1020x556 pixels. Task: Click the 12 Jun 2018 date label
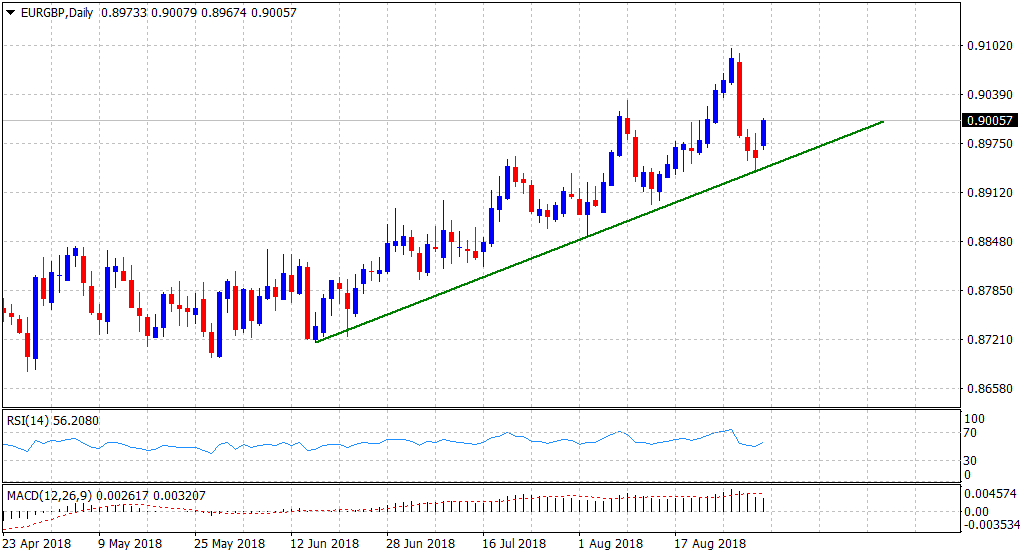coord(325,544)
